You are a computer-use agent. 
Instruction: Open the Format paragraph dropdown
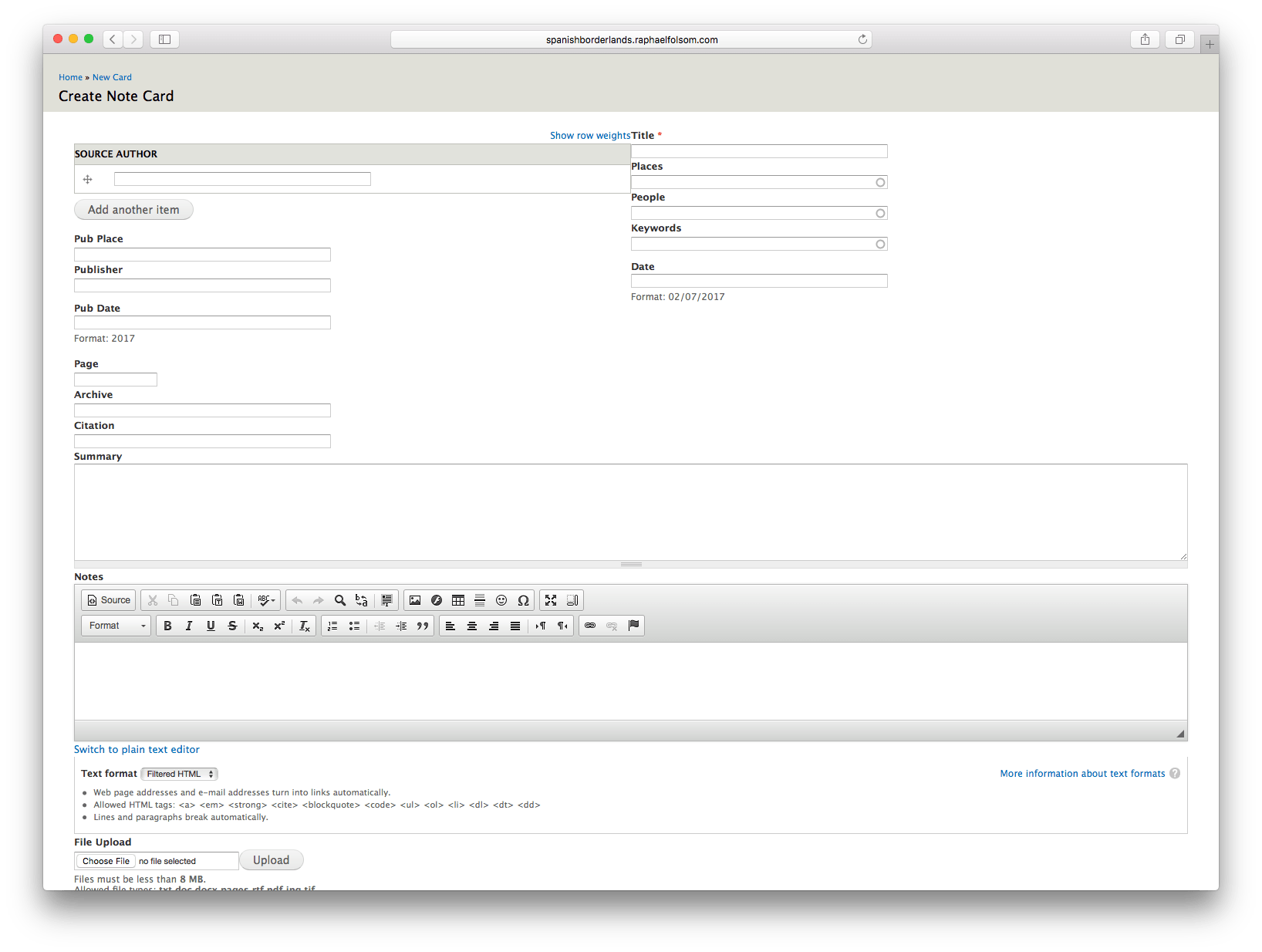point(116,626)
